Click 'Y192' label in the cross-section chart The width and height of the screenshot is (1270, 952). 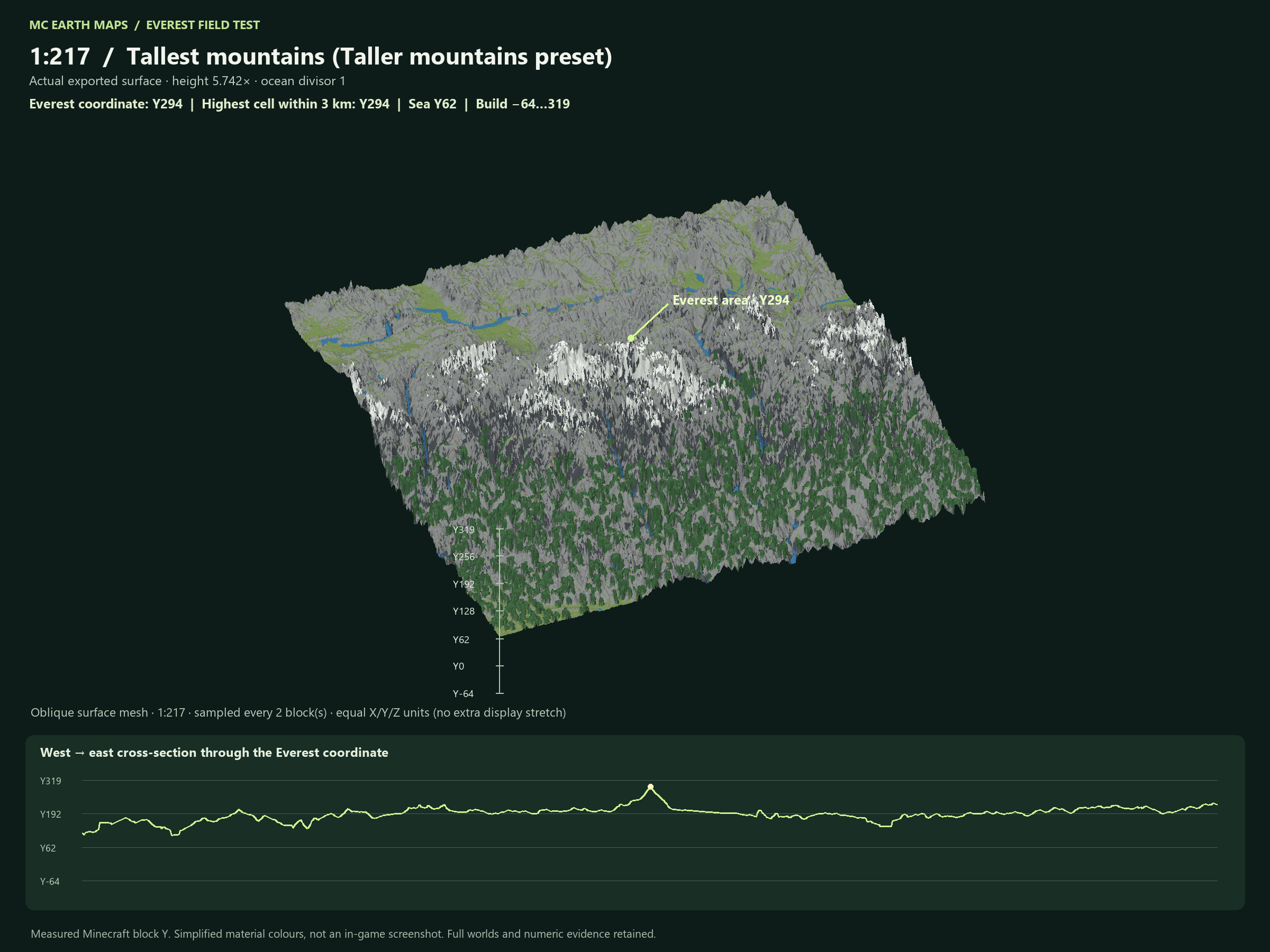50,814
